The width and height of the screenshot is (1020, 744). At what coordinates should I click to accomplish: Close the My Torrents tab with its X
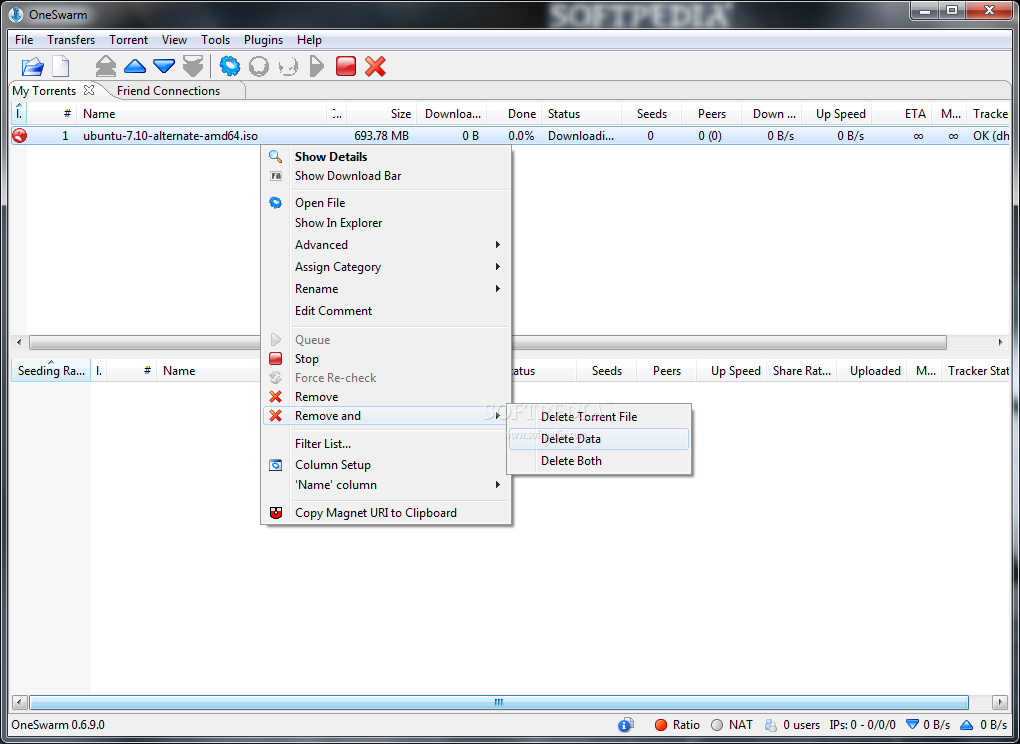point(89,90)
